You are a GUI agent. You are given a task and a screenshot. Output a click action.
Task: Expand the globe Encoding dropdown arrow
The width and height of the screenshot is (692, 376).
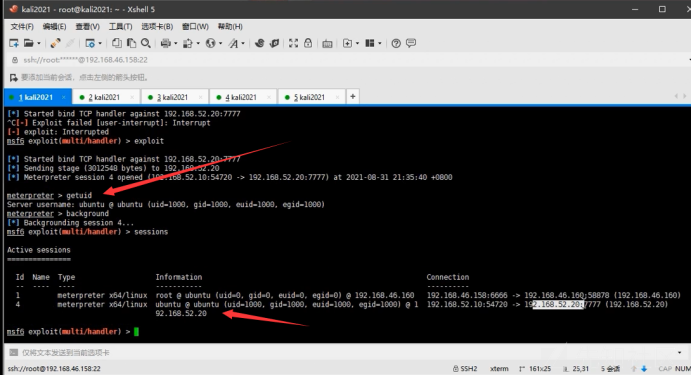[x=220, y=43]
